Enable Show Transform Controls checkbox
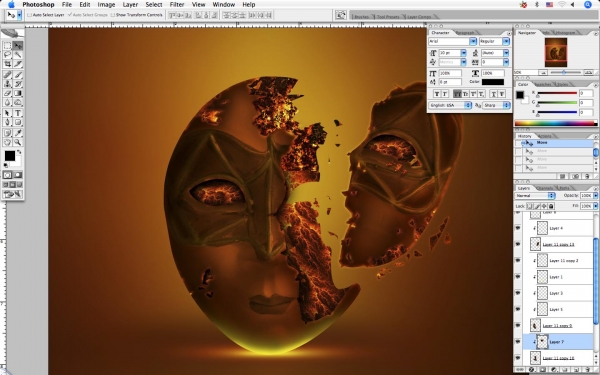The width and height of the screenshot is (600, 375). pyautogui.click(x=112, y=15)
